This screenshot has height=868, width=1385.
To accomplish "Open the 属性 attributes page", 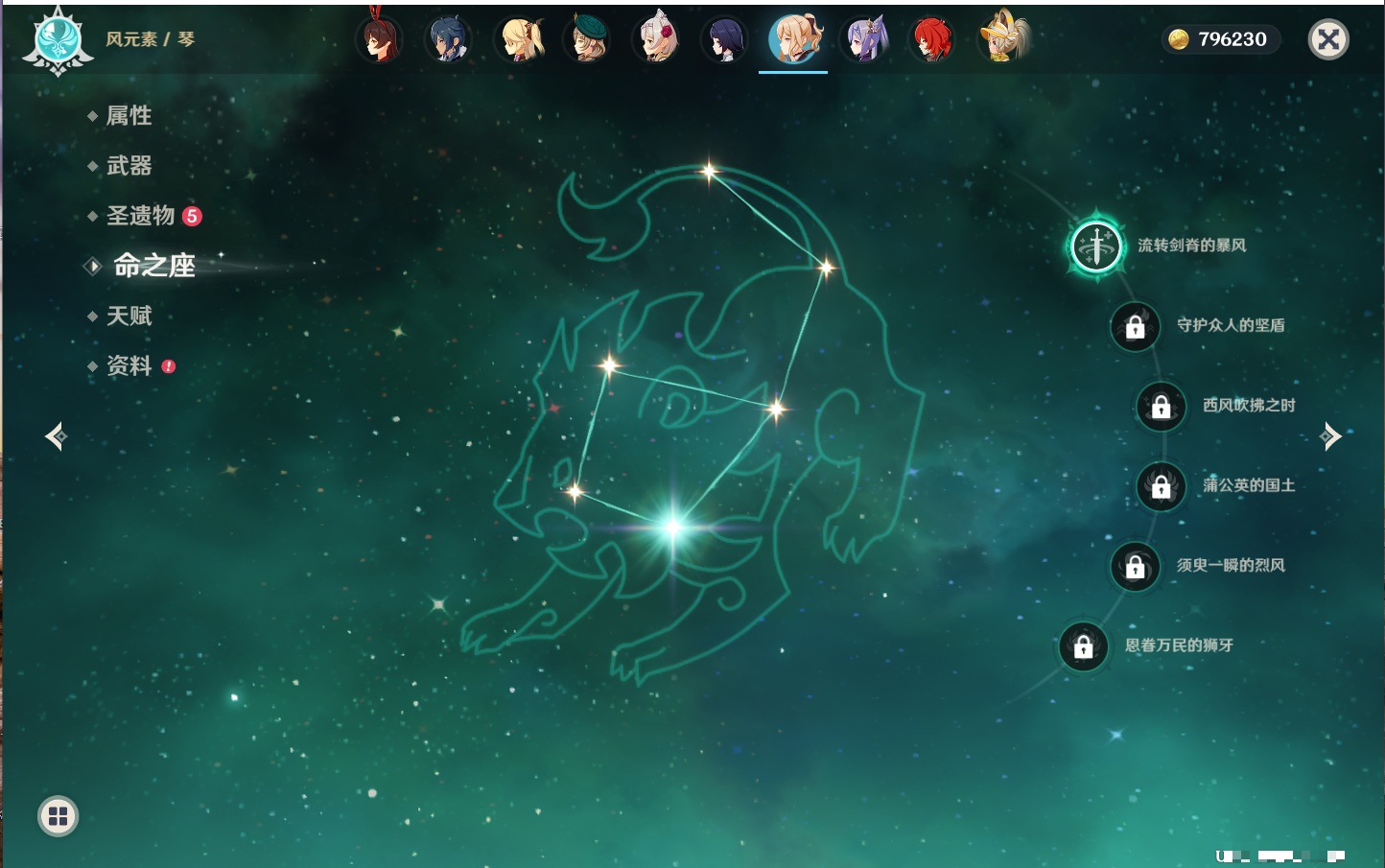I will [129, 116].
